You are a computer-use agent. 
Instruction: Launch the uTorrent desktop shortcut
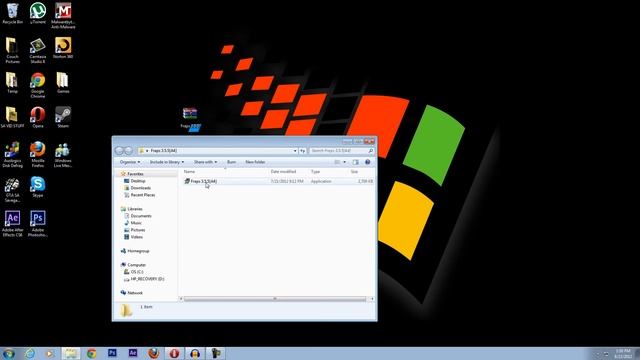pyautogui.click(x=38, y=14)
